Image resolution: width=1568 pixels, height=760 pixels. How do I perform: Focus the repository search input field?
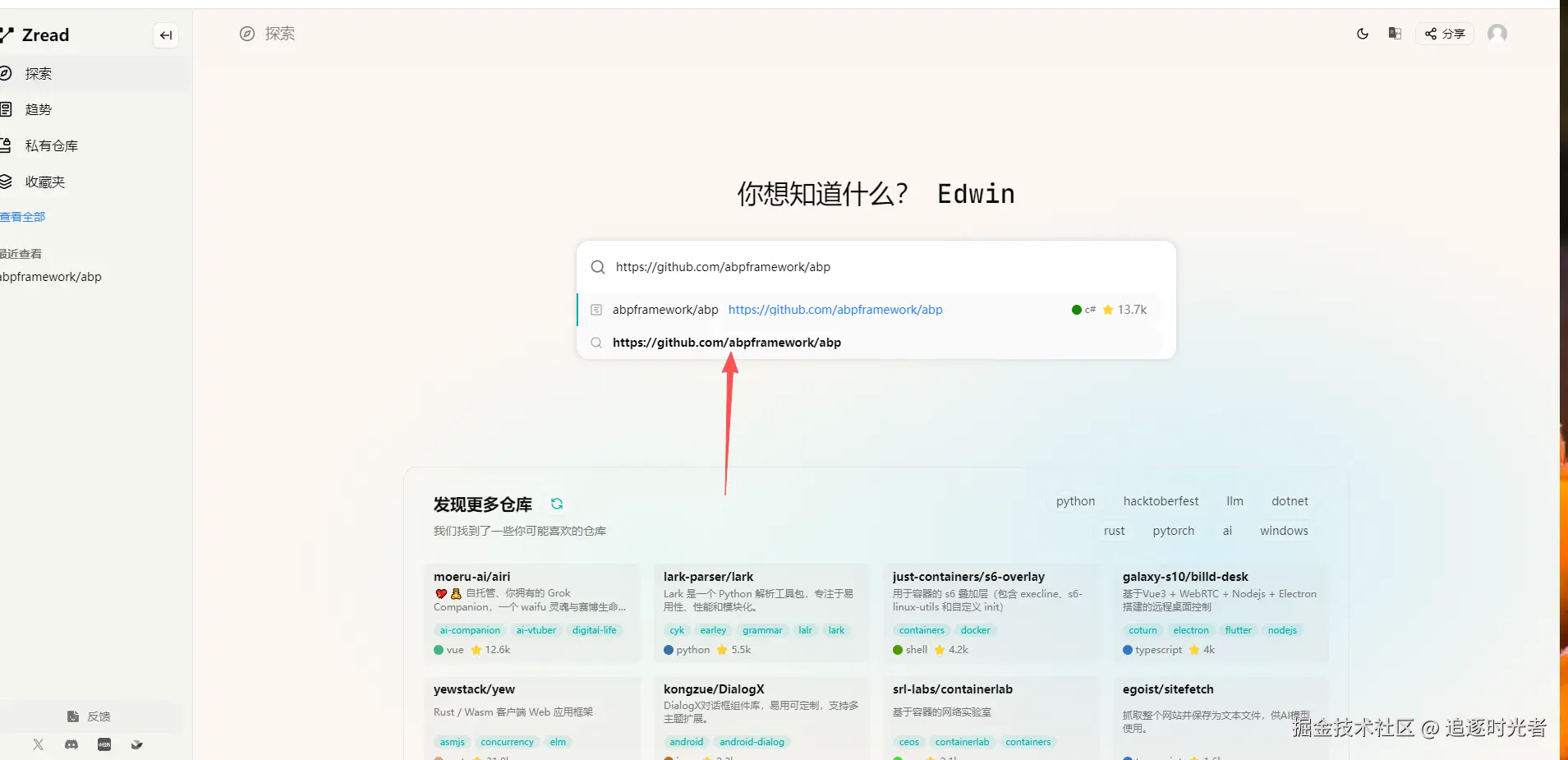(876, 267)
